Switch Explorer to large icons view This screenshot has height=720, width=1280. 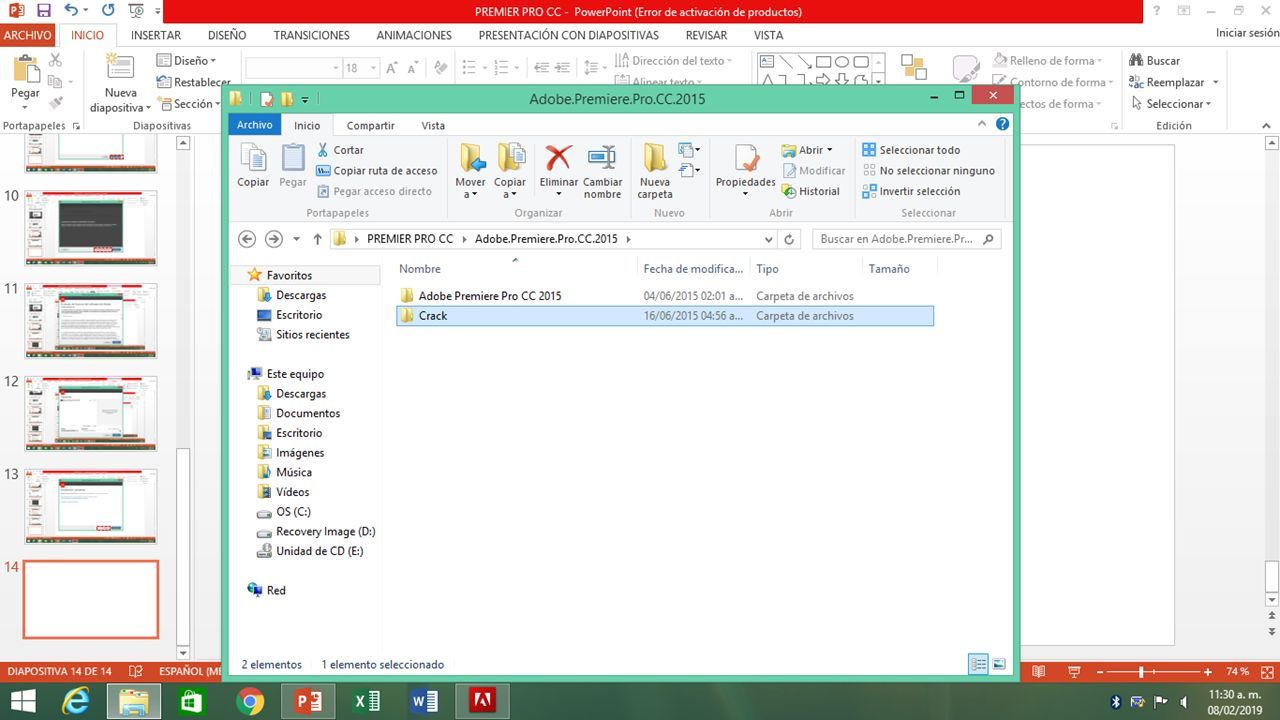pyautogui.click(x=998, y=664)
